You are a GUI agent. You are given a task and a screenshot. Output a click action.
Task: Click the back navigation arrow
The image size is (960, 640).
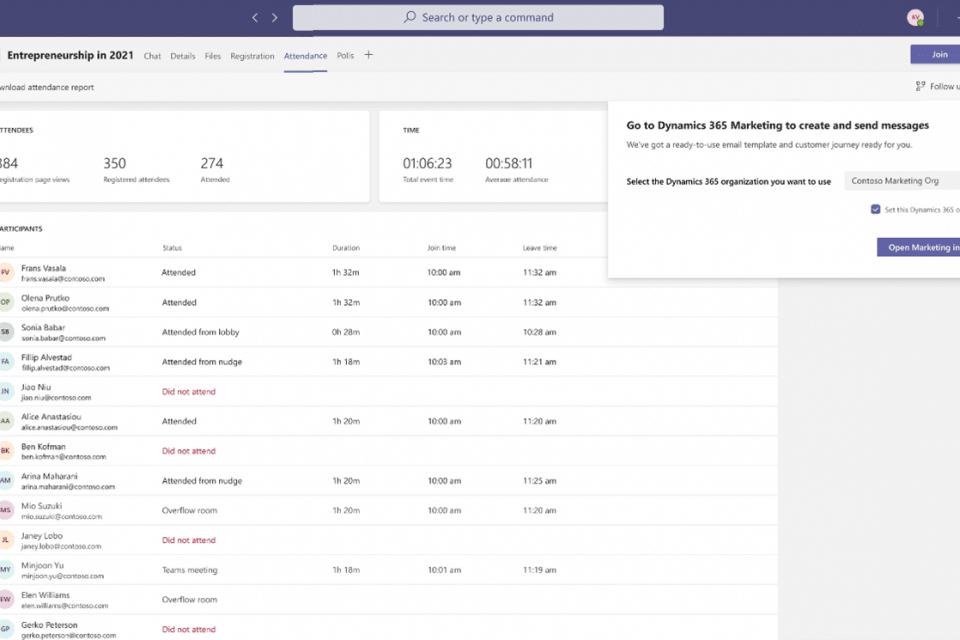tap(255, 17)
